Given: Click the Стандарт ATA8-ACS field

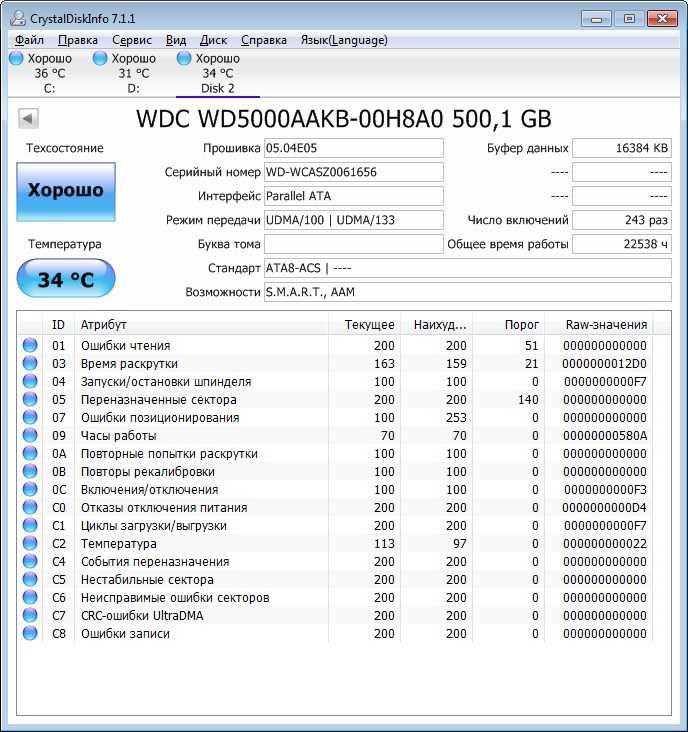Looking at the screenshot, I should pyautogui.click(x=468, y=268).
